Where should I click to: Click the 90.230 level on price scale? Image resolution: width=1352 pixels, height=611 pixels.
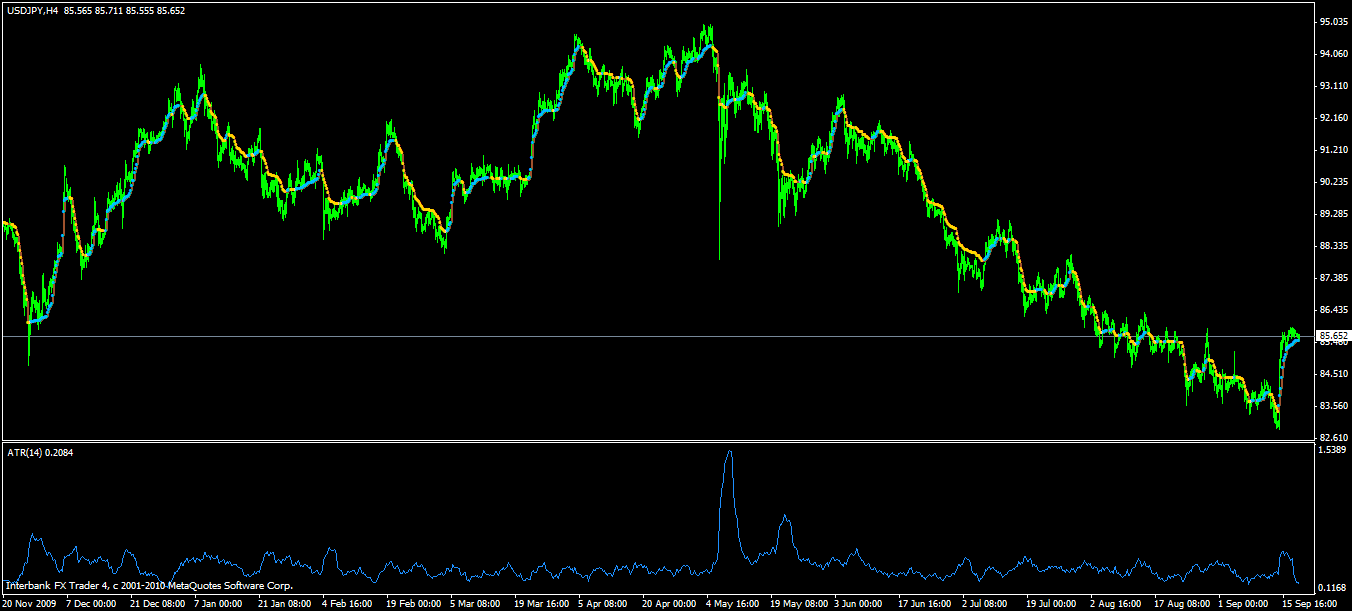1334,182
